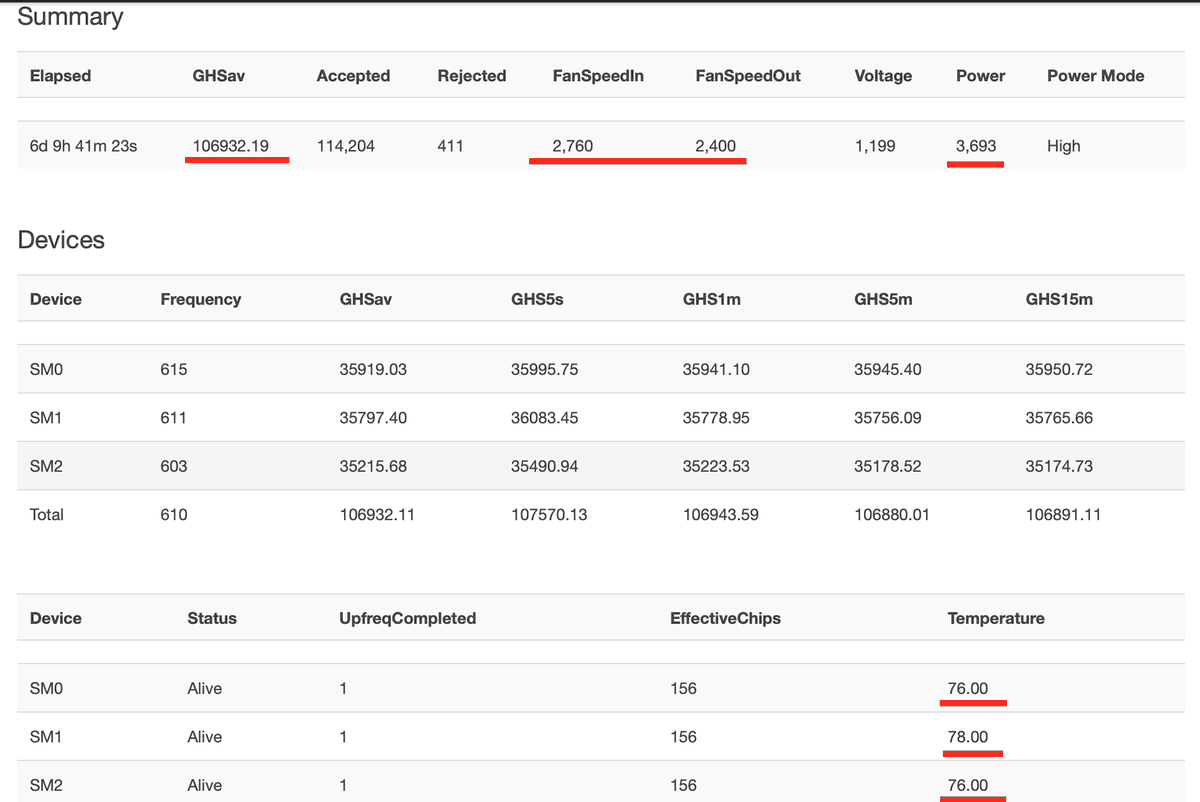The image size is (1200, 802).
Task: Click SM0 GHS1m value 35941.10
Action: tap(716, 369)
